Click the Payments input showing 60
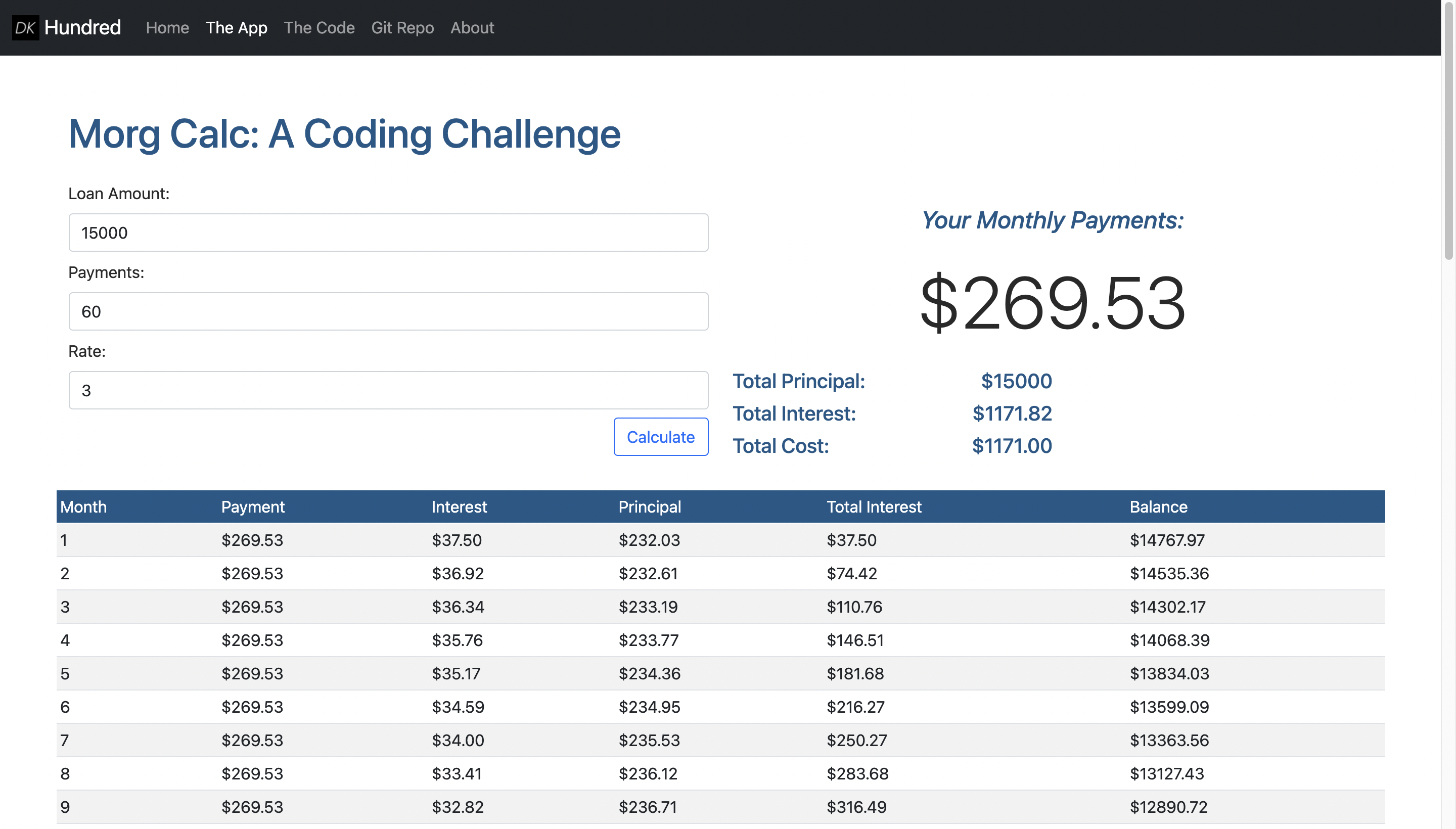Viewport: 1456px width, 829px height. 388,311
